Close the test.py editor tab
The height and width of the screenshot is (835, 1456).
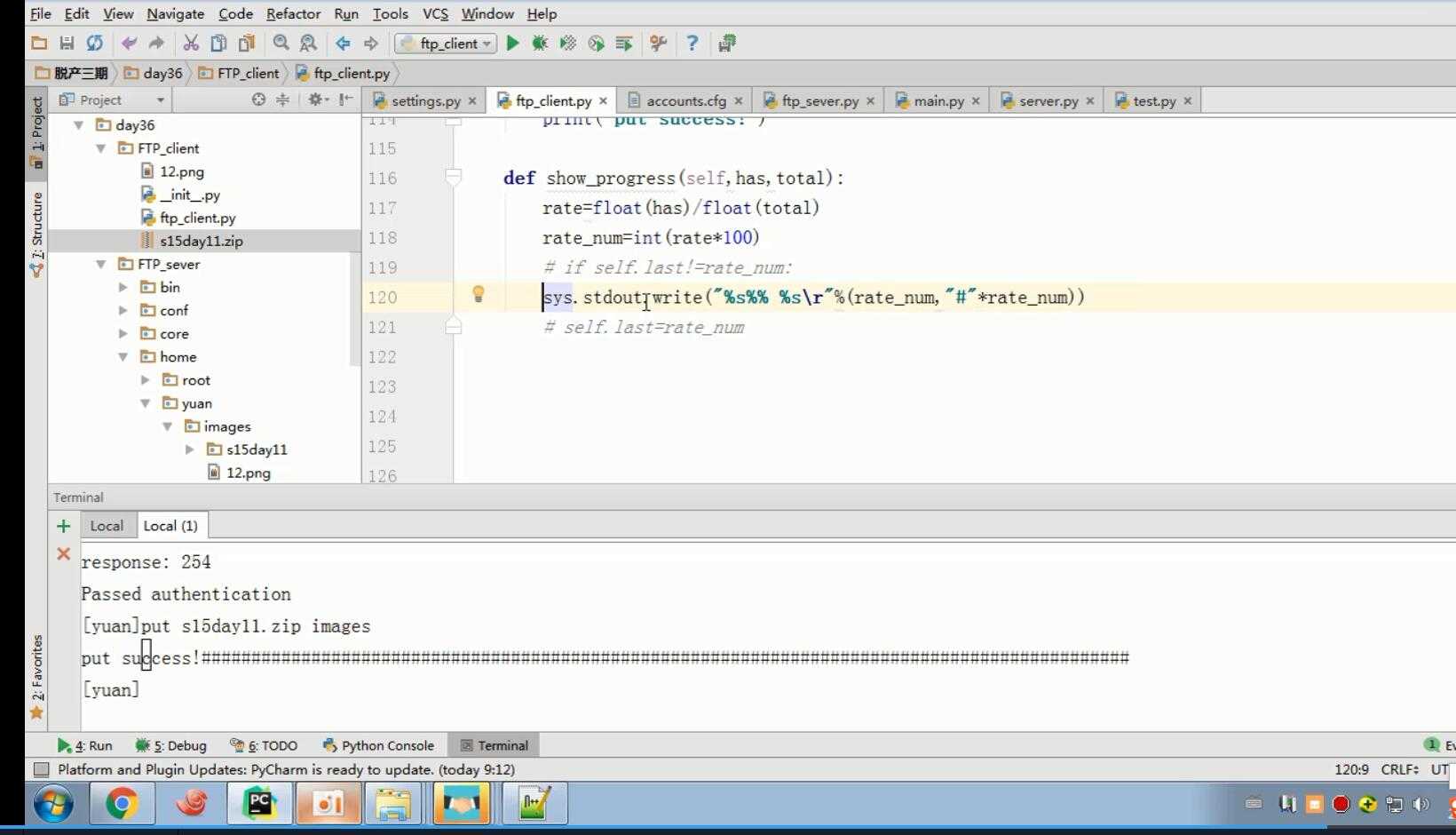pyautogui.click(x=1188, y=101)
